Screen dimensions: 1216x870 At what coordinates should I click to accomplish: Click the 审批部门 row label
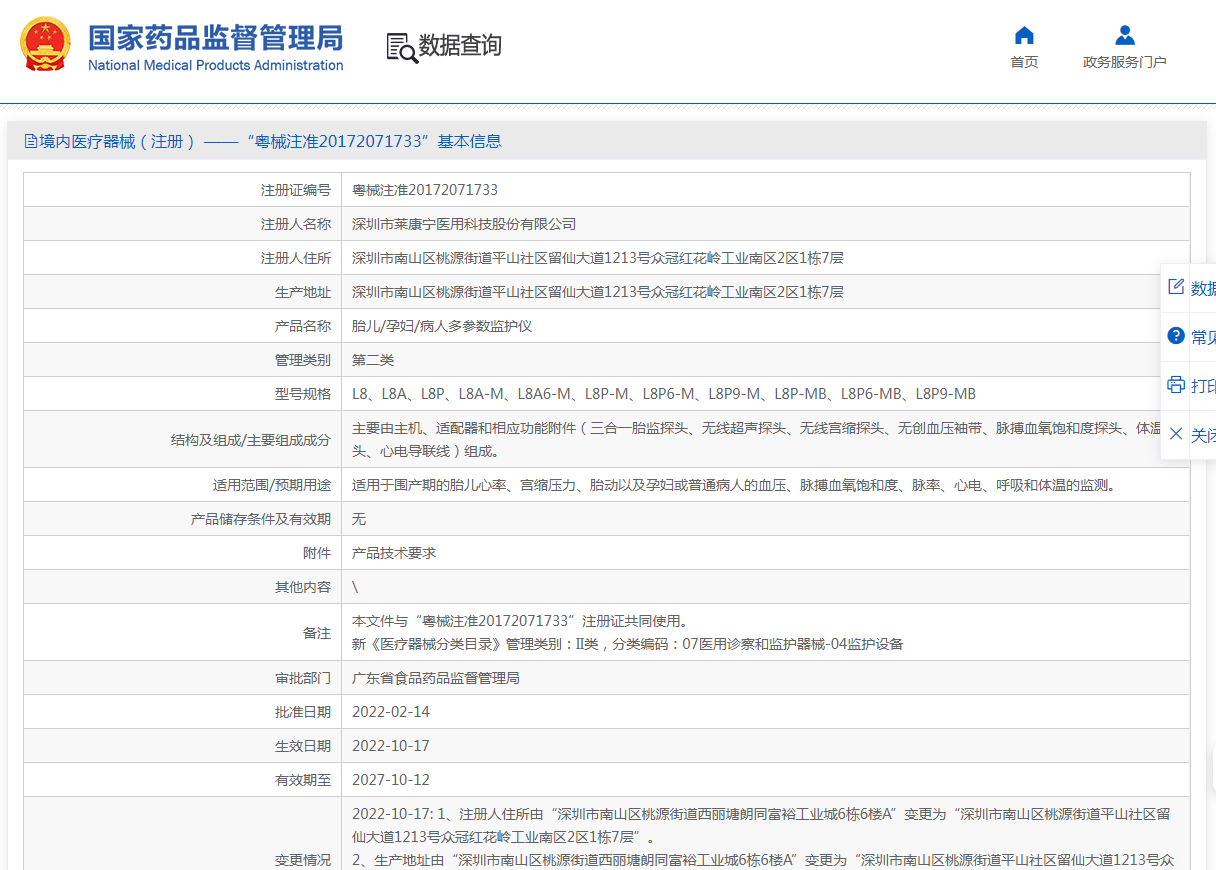(303, 678)
